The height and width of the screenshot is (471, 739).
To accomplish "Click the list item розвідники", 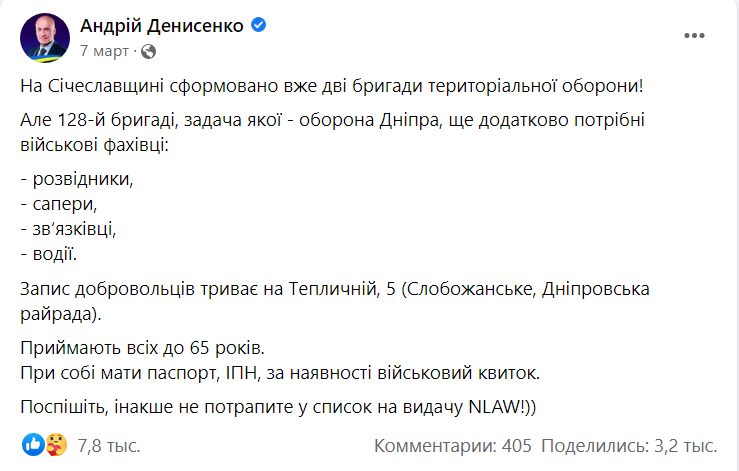I will click(77, 179).
